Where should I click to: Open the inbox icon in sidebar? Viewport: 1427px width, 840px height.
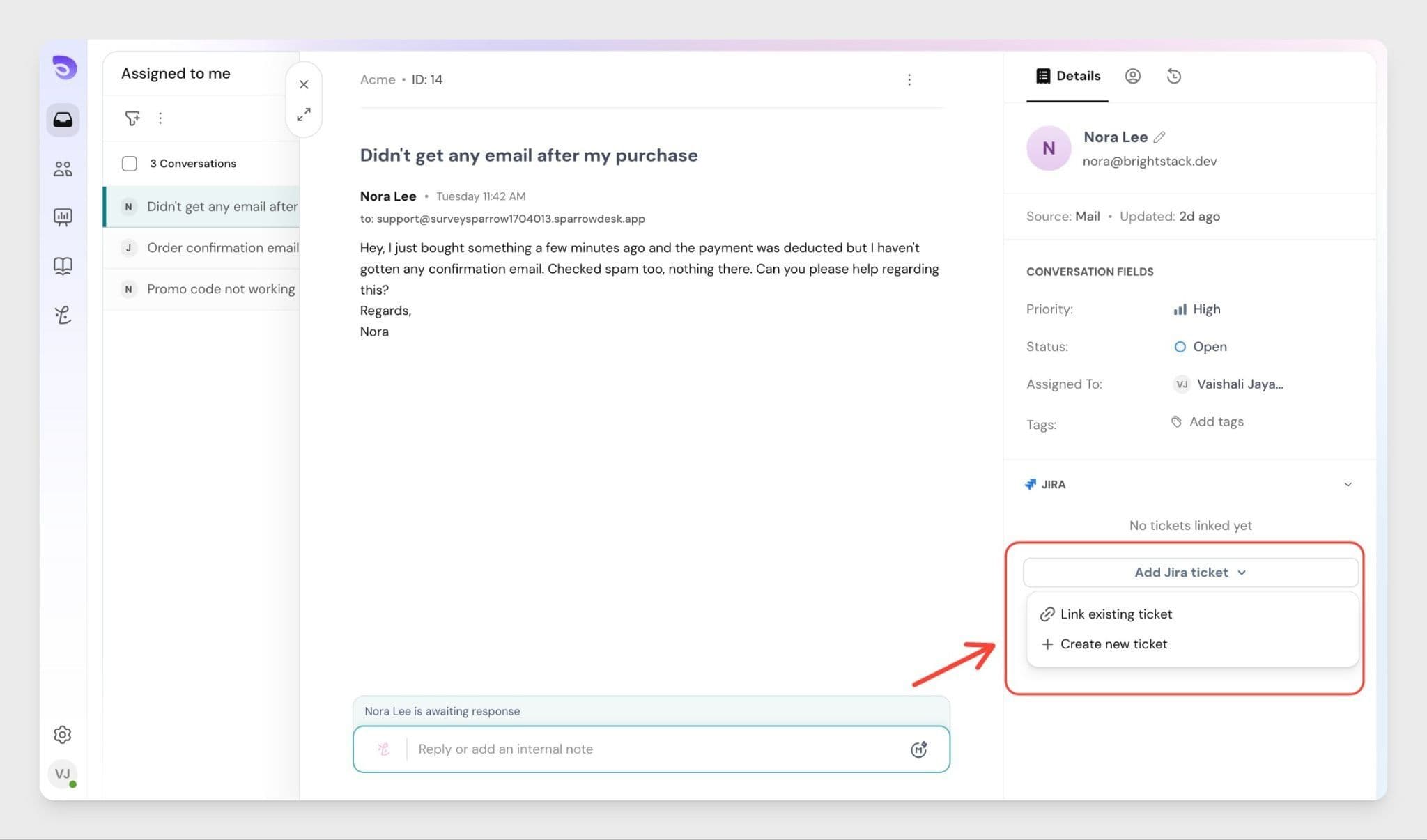coord(63,120)
